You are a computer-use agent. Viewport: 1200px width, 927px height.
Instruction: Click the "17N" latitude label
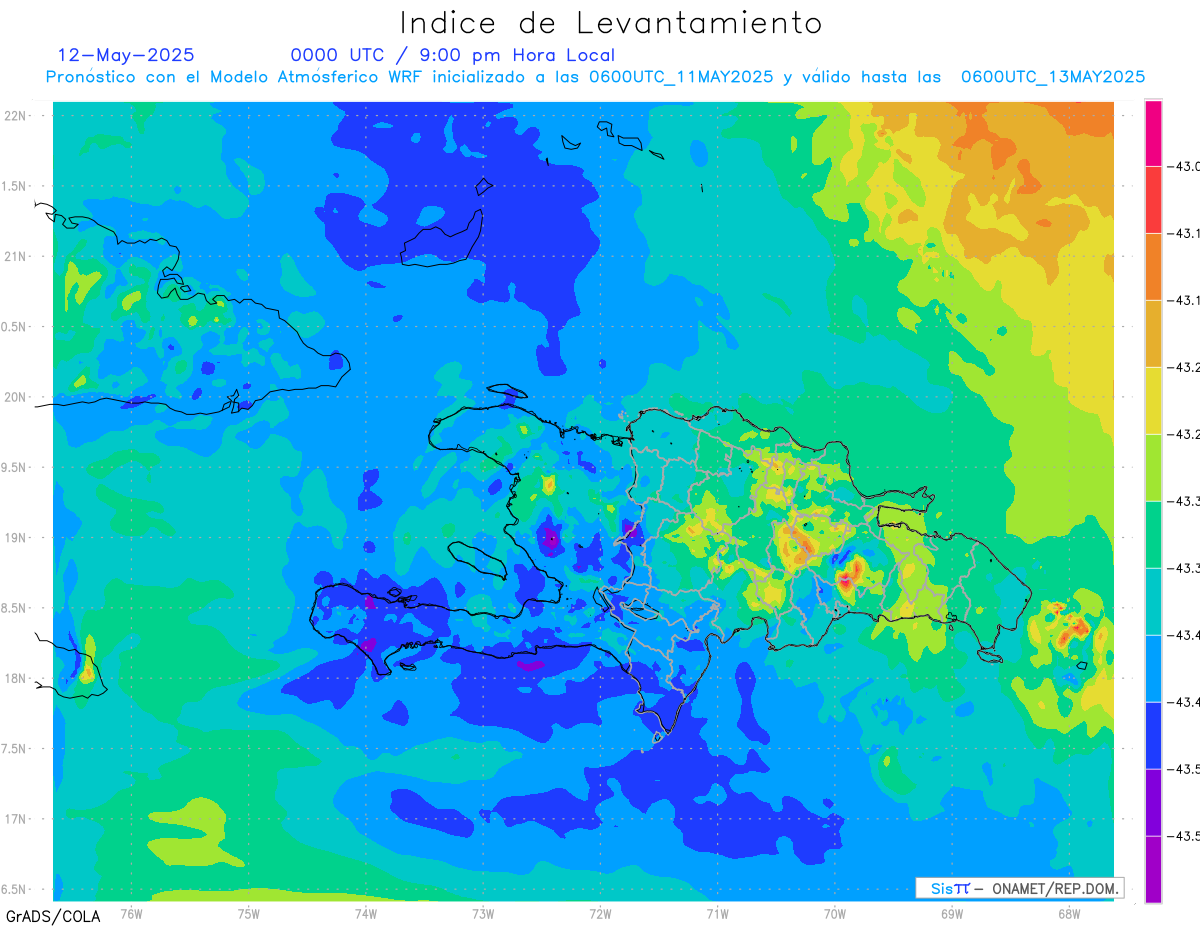click(15, 819)
